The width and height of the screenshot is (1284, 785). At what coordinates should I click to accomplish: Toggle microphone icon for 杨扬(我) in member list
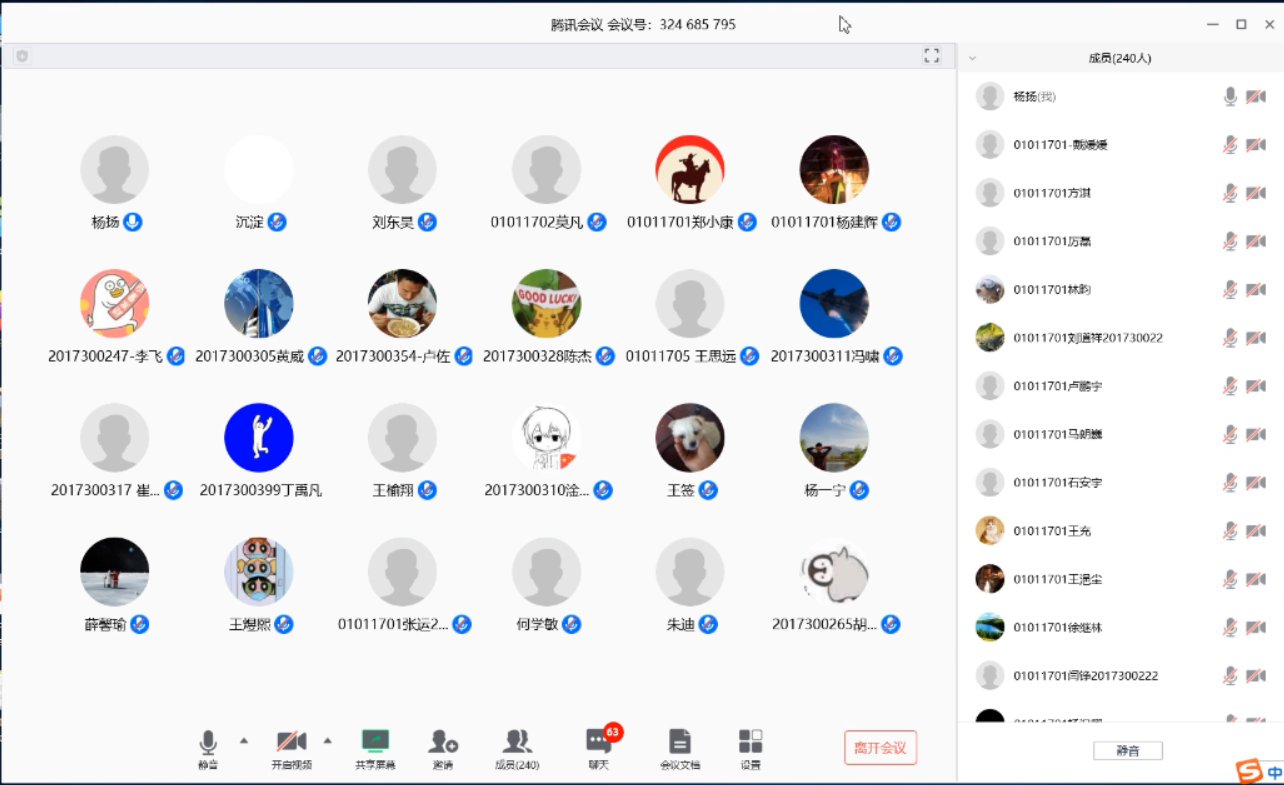click(1230, 97)
